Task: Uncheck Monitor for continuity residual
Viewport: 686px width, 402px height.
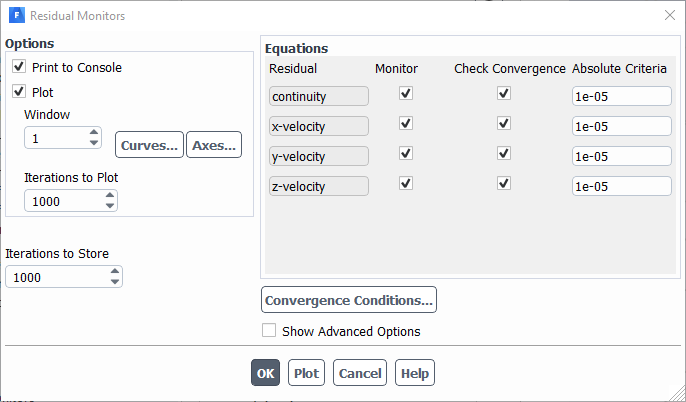Action: point(405,94)
